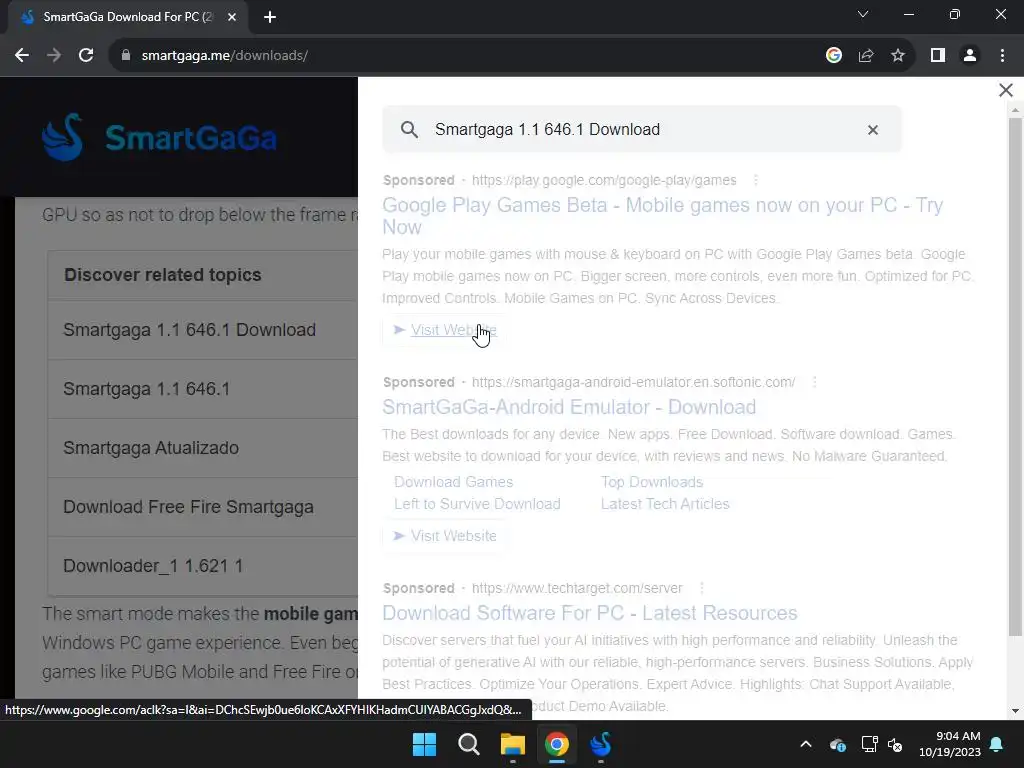Click the OneDrive cloud tray icon
Image resolution: width=1024 pixels, height=768 pixels.
[x=838, y=744]
